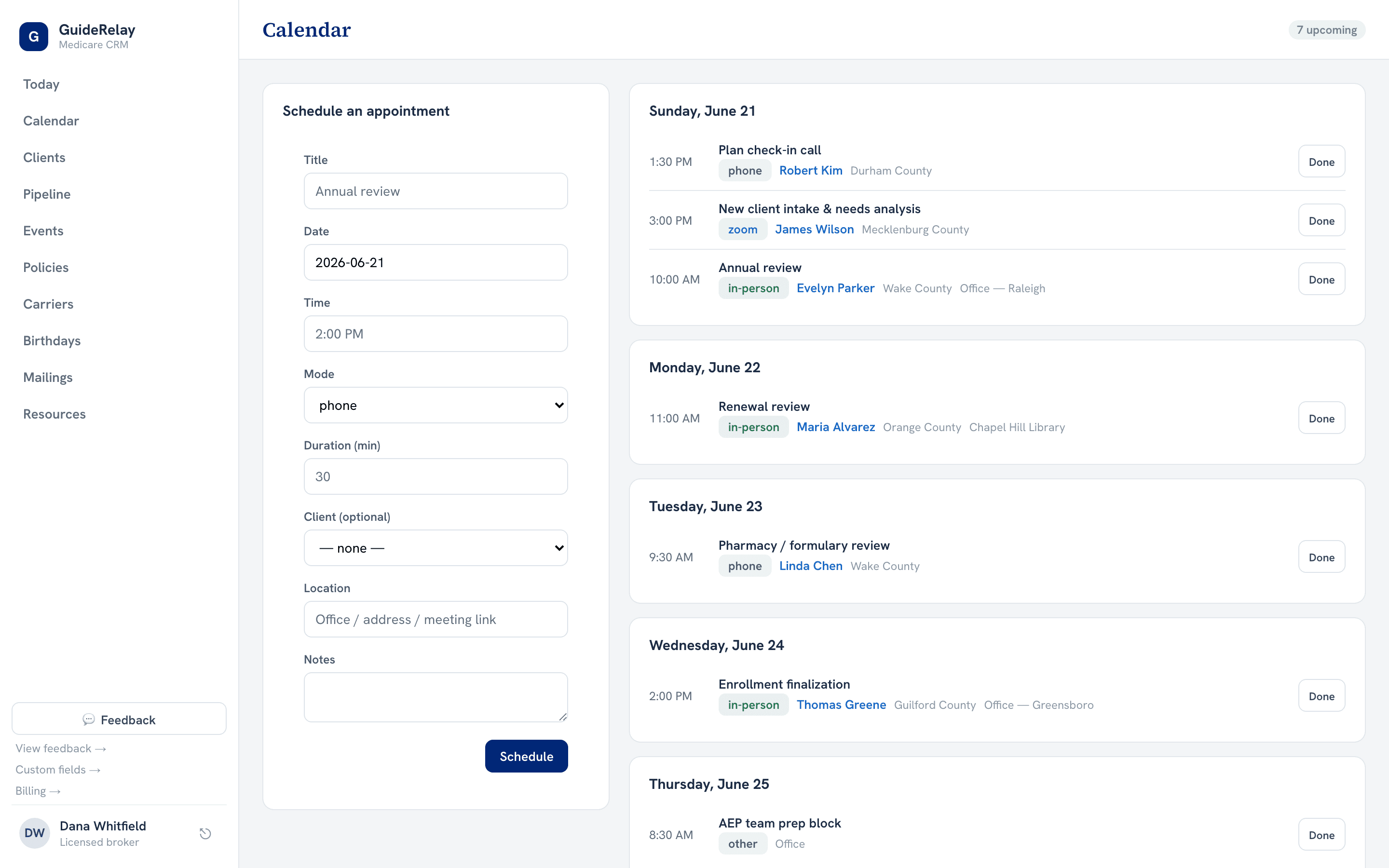Click the 7 upcoming badge
The height and width of the screenshot is (868, 1389).
1326,30
